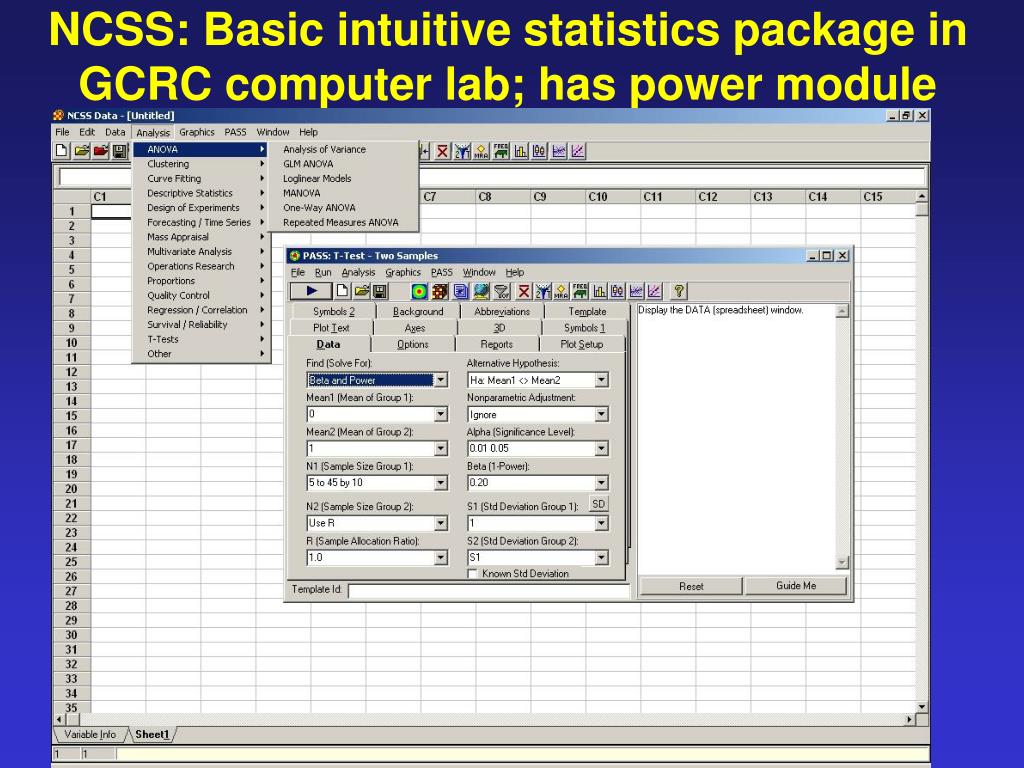Toggle the Known Std Deviation checkbox

[x=473, y=573]
